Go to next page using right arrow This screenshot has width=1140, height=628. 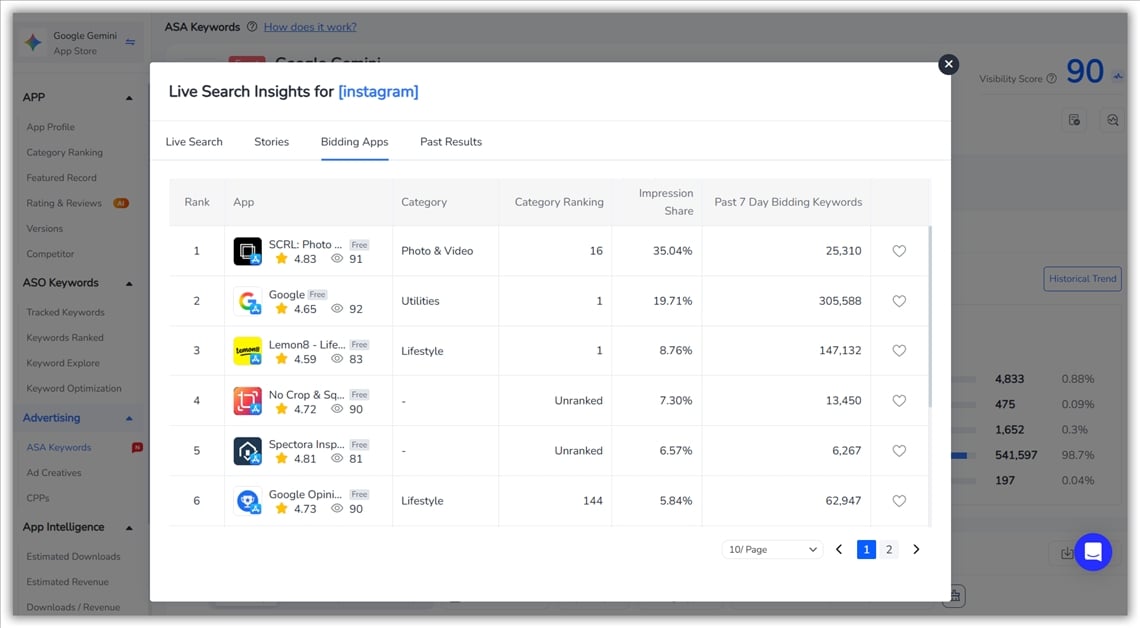916,549
